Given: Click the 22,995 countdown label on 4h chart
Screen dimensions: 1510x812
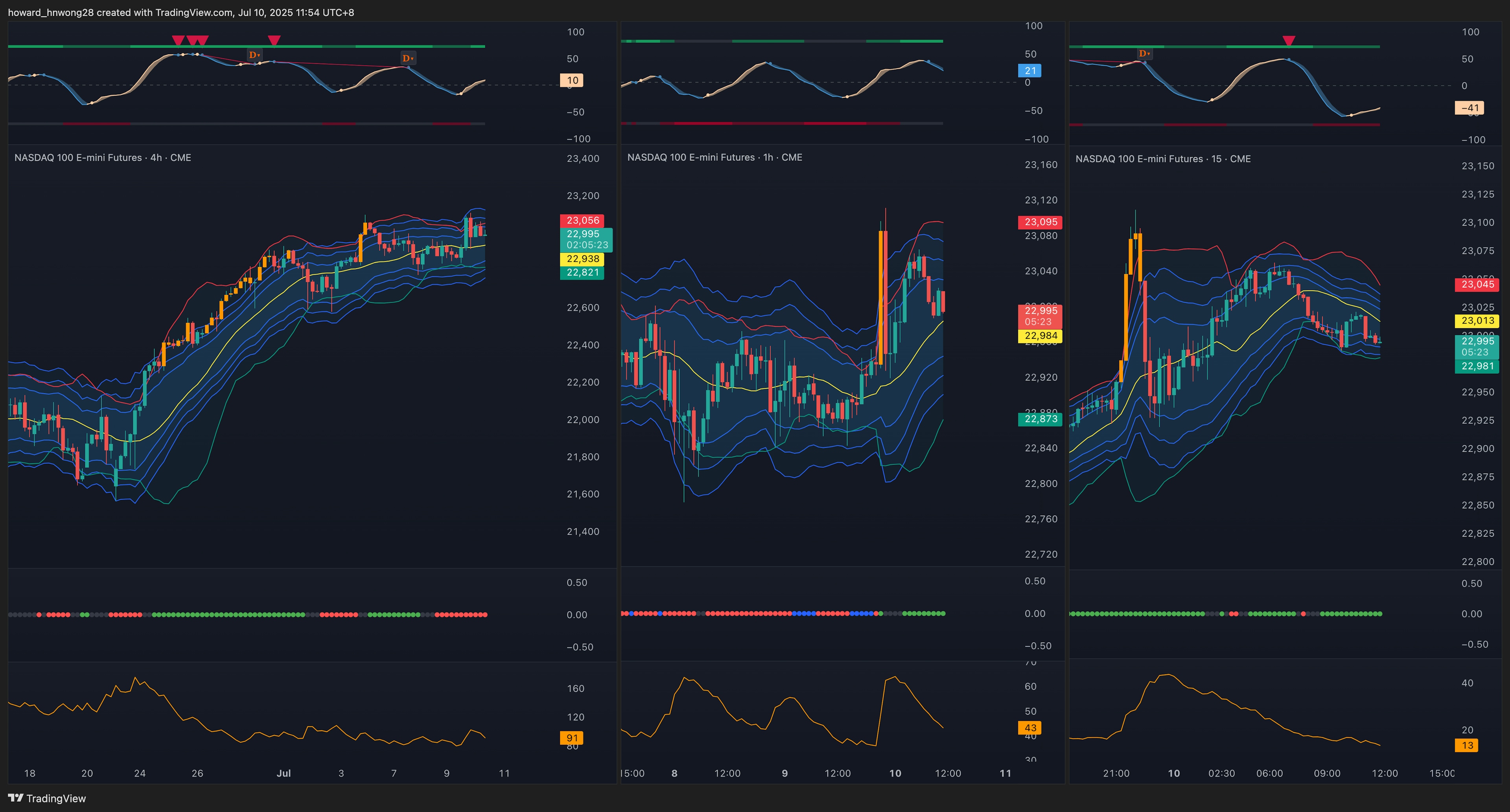Looking at the screenshot, I should [586, 240].
